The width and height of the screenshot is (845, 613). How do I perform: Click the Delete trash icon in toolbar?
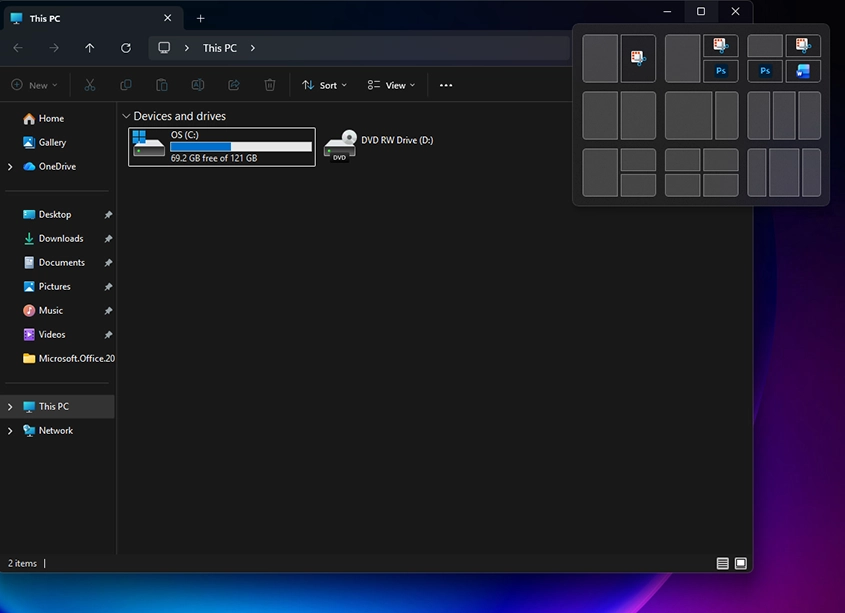[269, 85]
